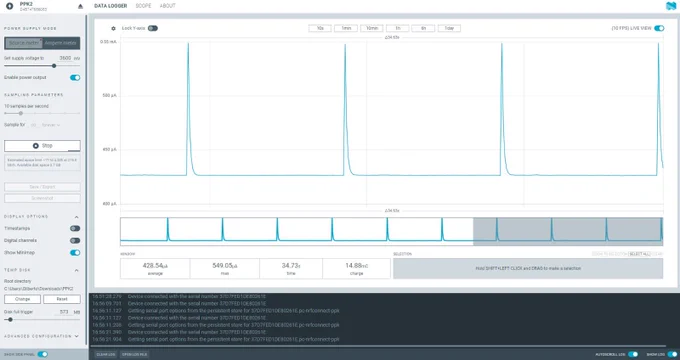Toggle Lock Y-axis switch
The height and width of the screenshot is (360, 680).
pyautogui.click(x=153, y=28)
